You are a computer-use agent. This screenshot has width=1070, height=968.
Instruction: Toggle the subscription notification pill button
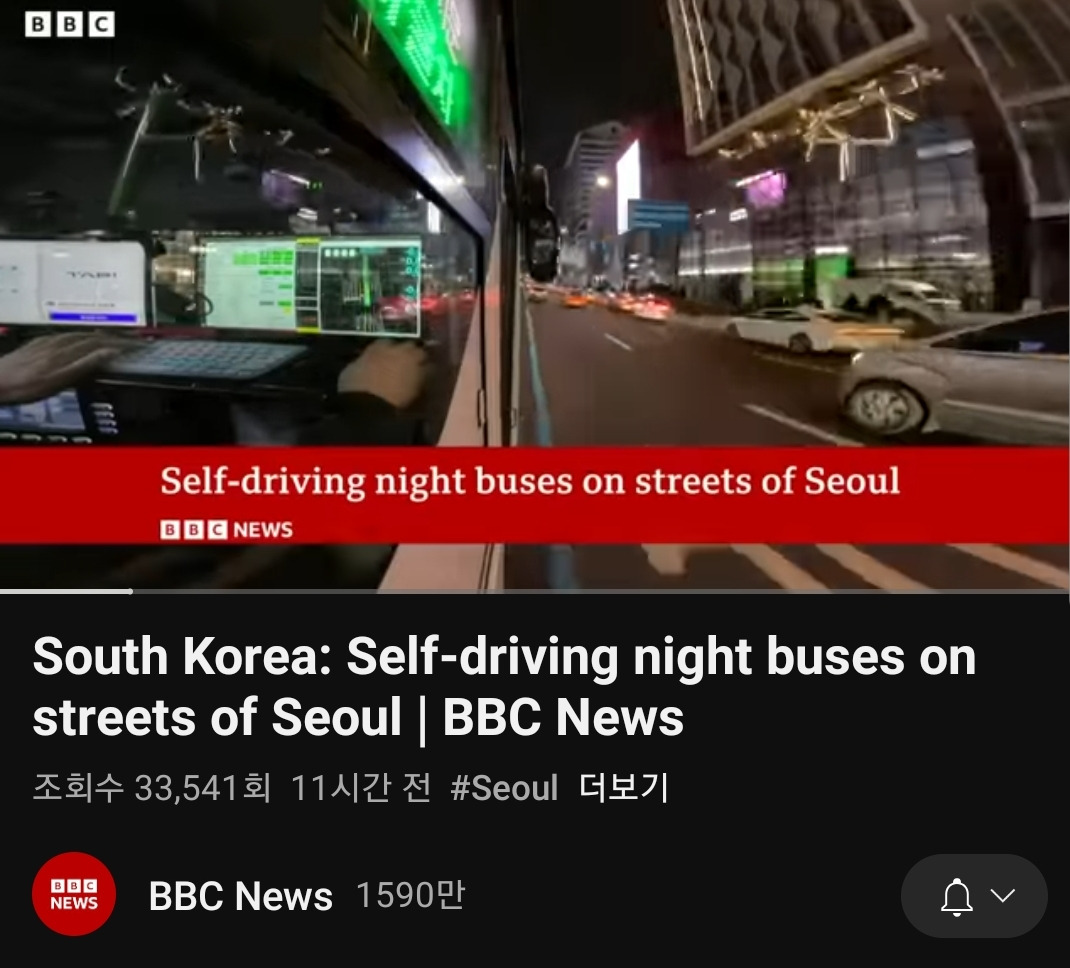(974, 896)
